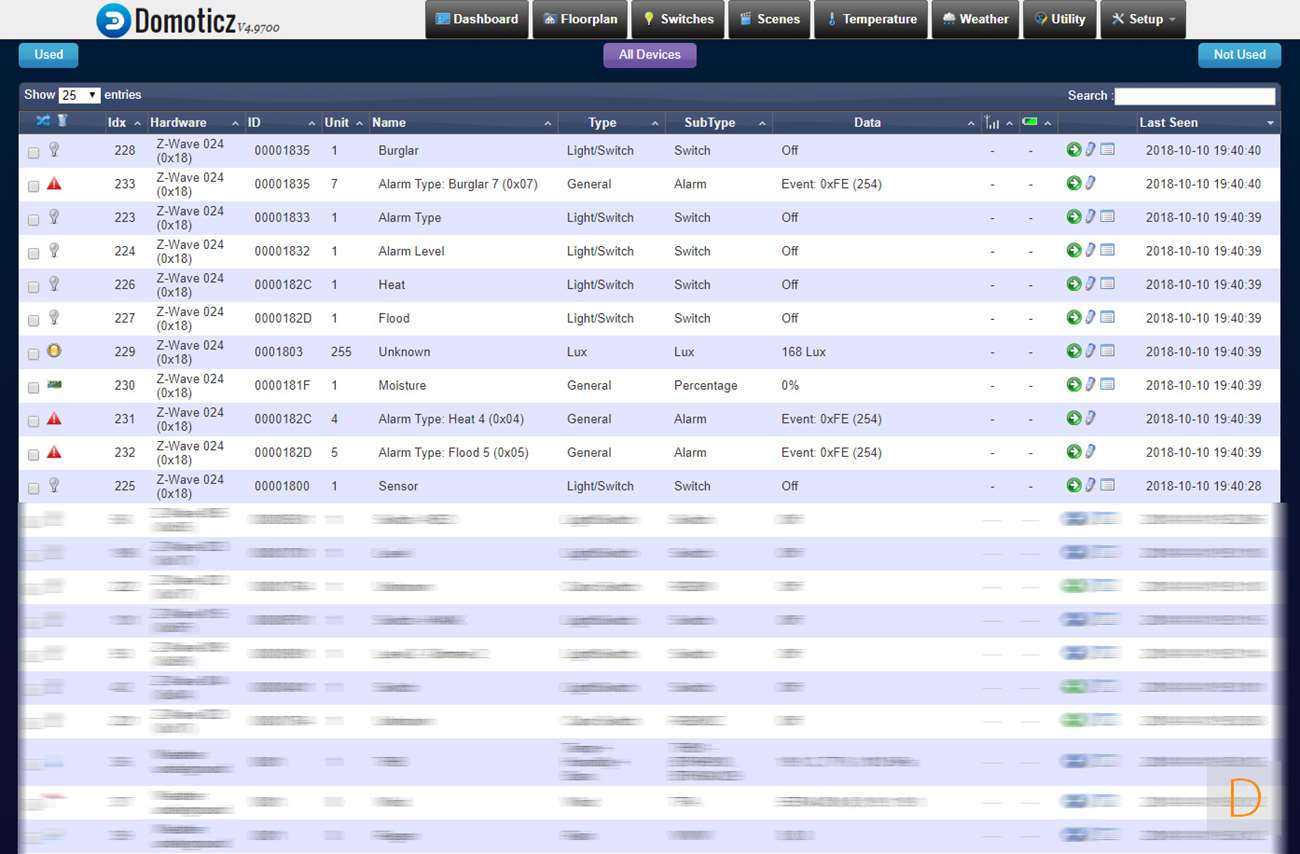Open the log icon for Moisture device

[x=1107, y=385]
